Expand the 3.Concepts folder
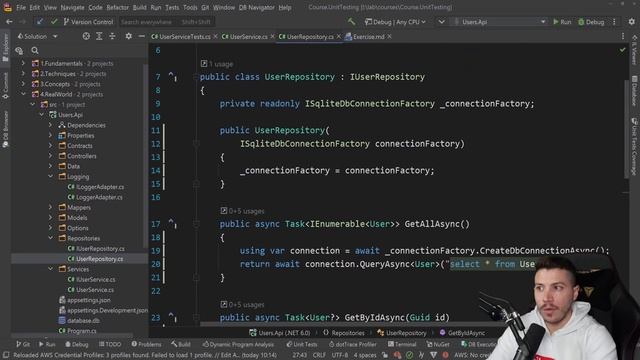Screen dimensions: 640x360 click(23, 84)
